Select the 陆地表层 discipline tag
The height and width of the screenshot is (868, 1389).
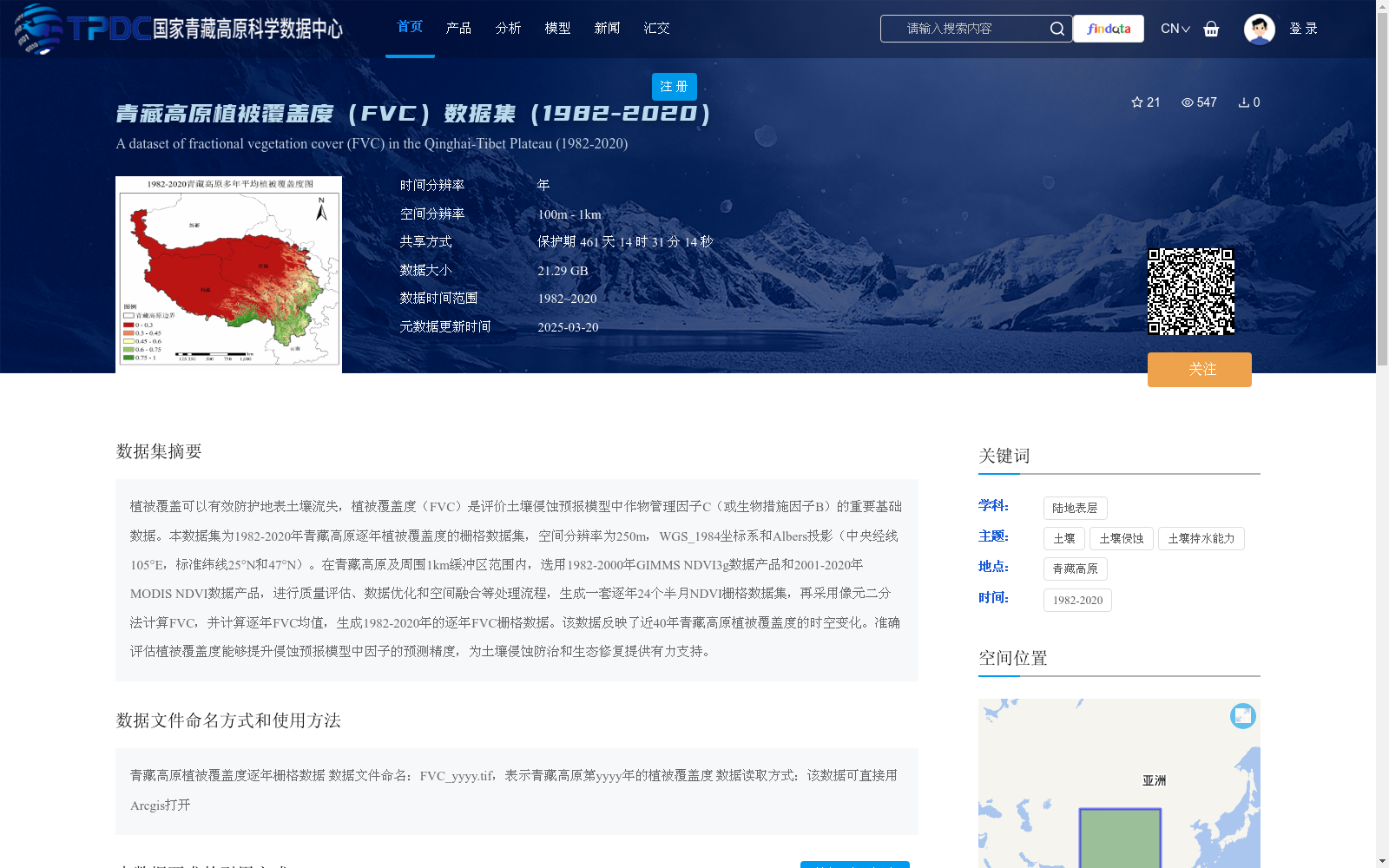pyautogui.click(x=1075, y=508)
